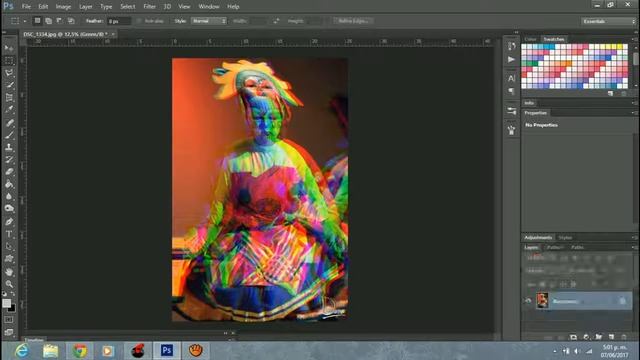Click Delete layer trash icon

coord(624,337)
